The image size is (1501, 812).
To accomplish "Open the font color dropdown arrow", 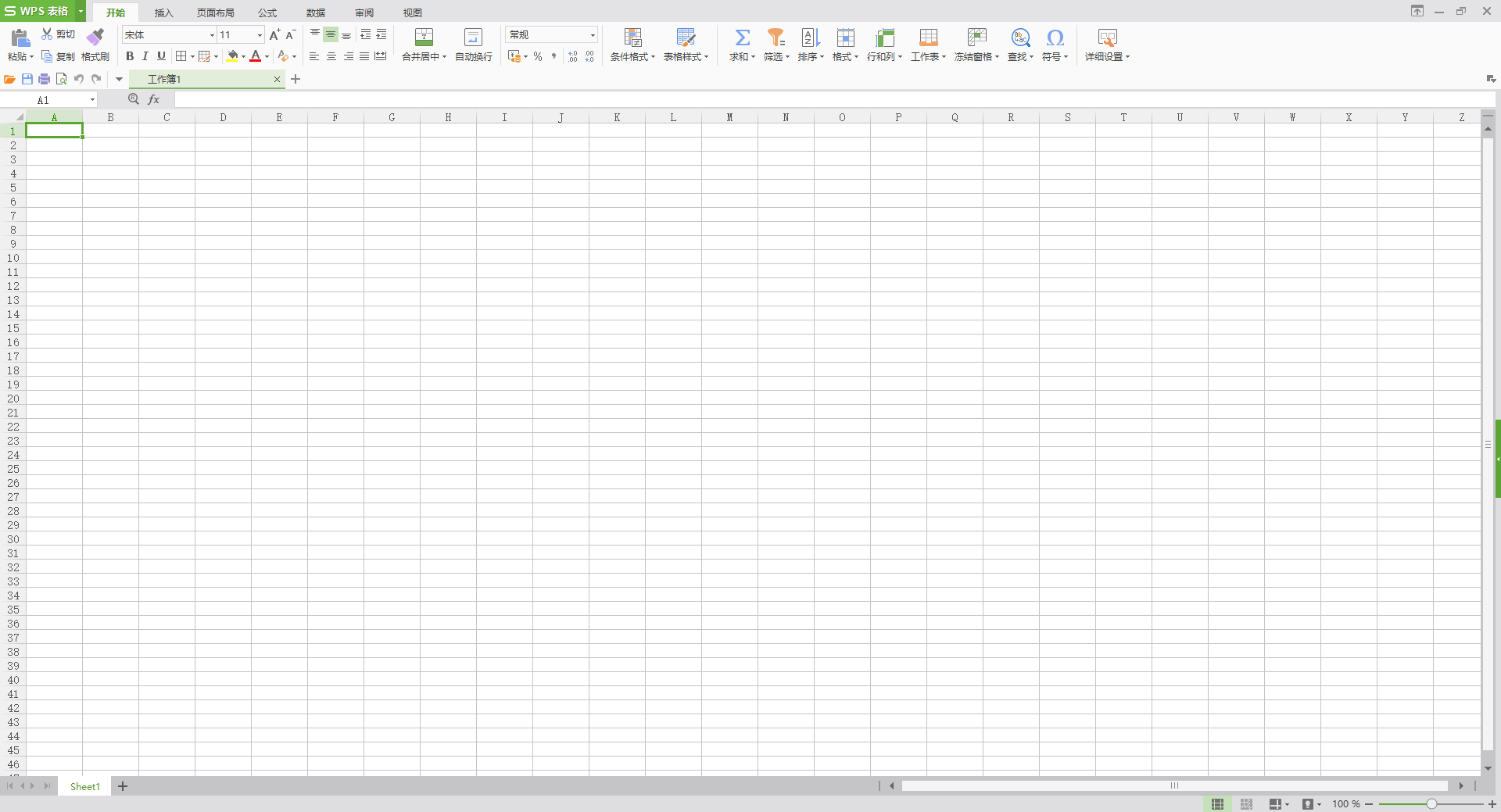I will [x=267, y=56].
